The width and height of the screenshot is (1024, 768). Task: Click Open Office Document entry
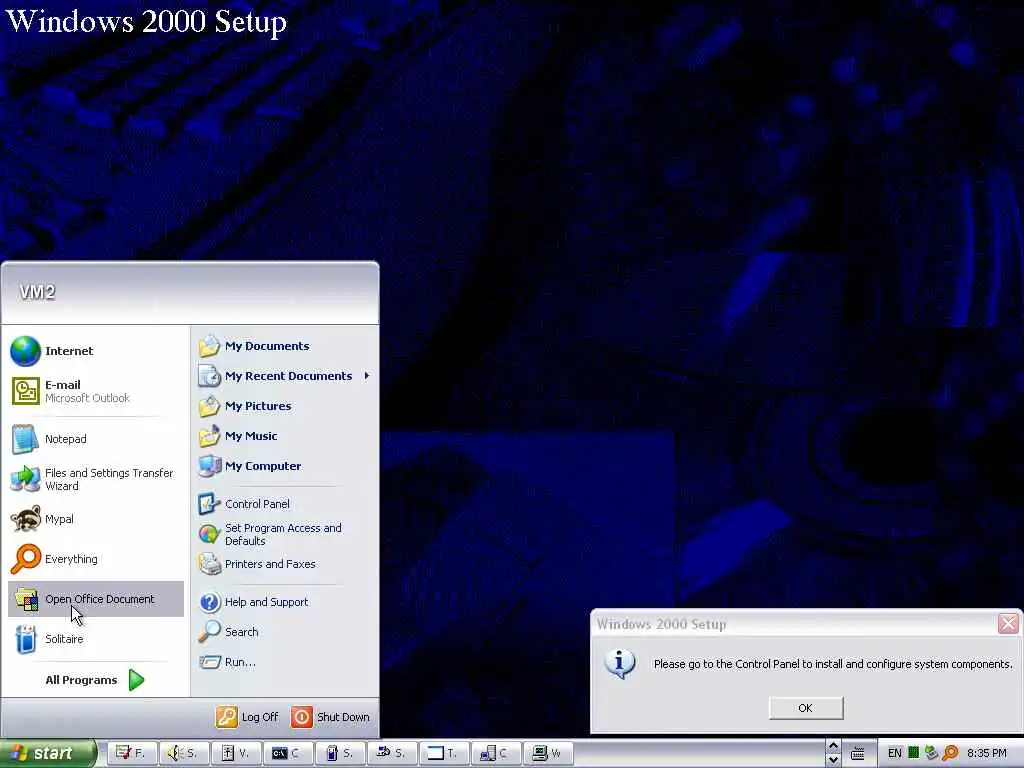(96, 599)
